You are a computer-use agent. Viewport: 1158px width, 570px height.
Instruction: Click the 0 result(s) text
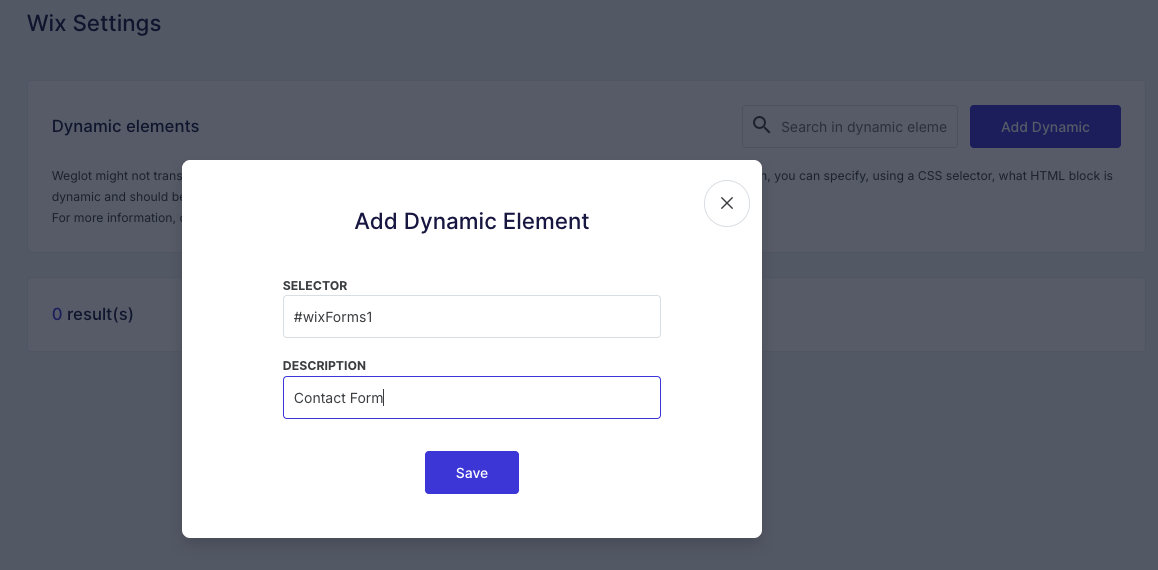(x=92, y=315)
